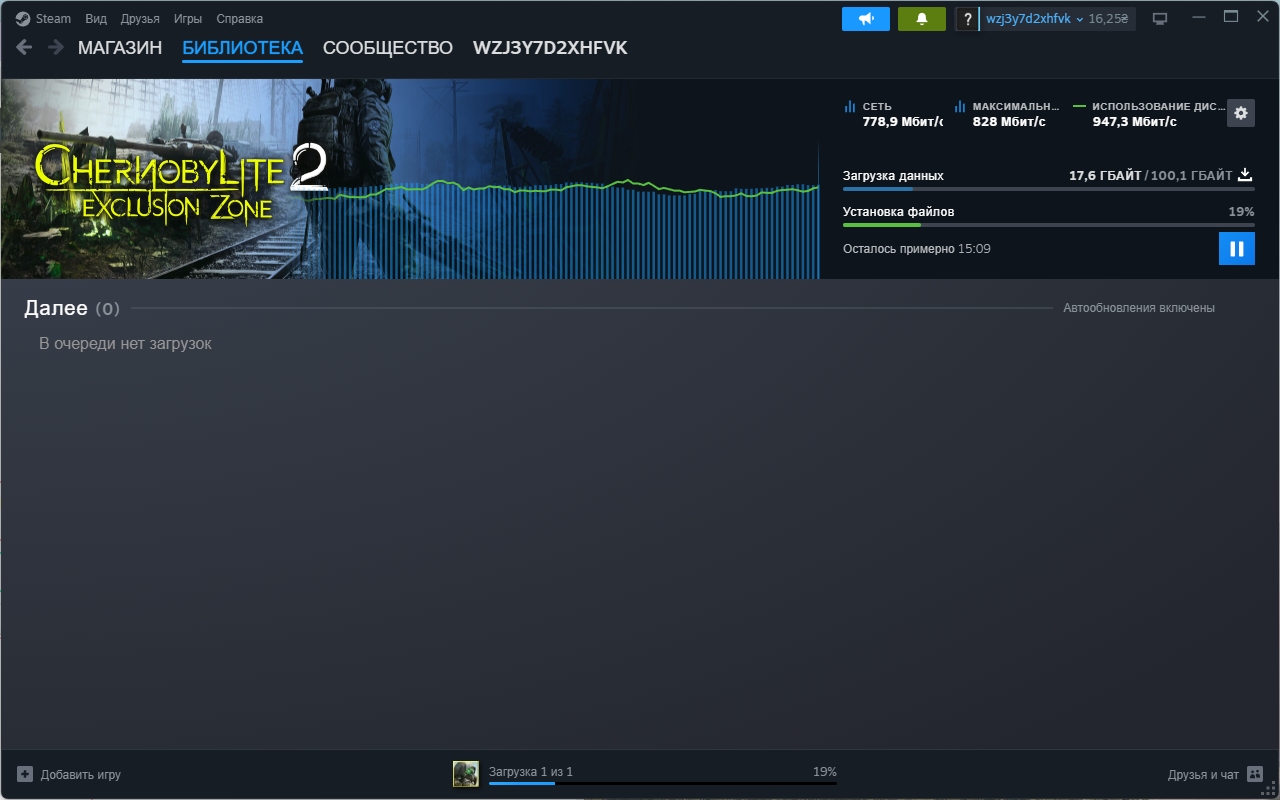Maximize the Steam window

(1231, 17)
